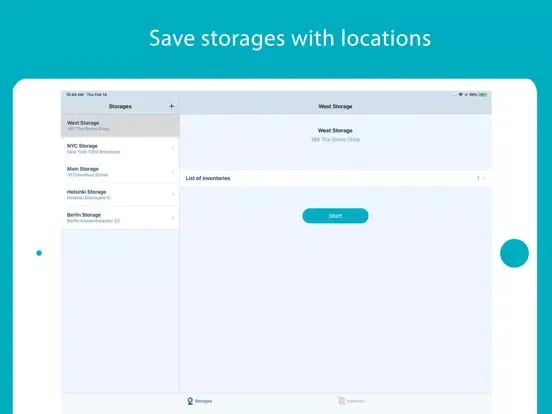This screenshot has width=552, height=414.
Task: Switch to Inventory tab
Action: click(351, 401)
